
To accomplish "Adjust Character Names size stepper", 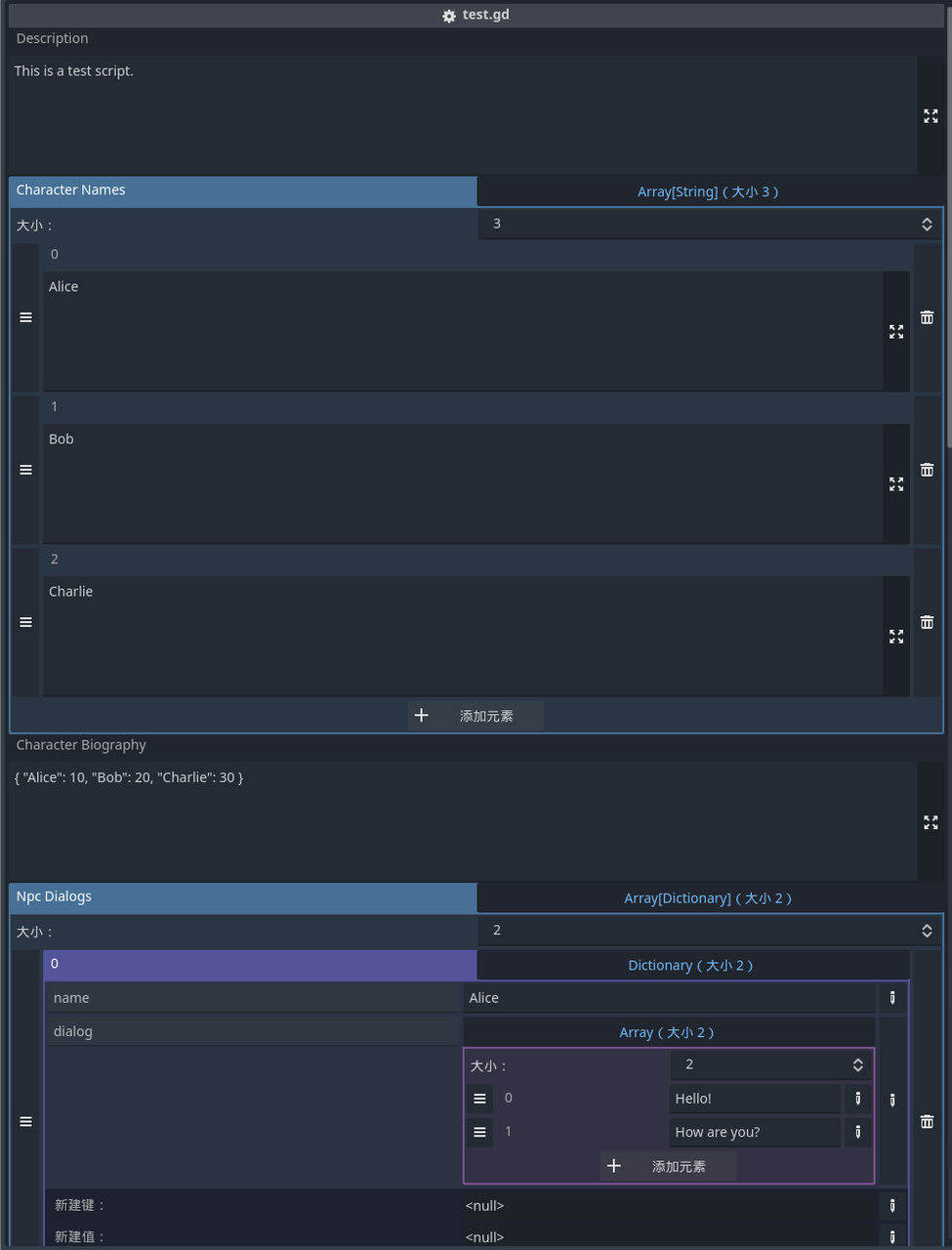I will pos(927,225).
